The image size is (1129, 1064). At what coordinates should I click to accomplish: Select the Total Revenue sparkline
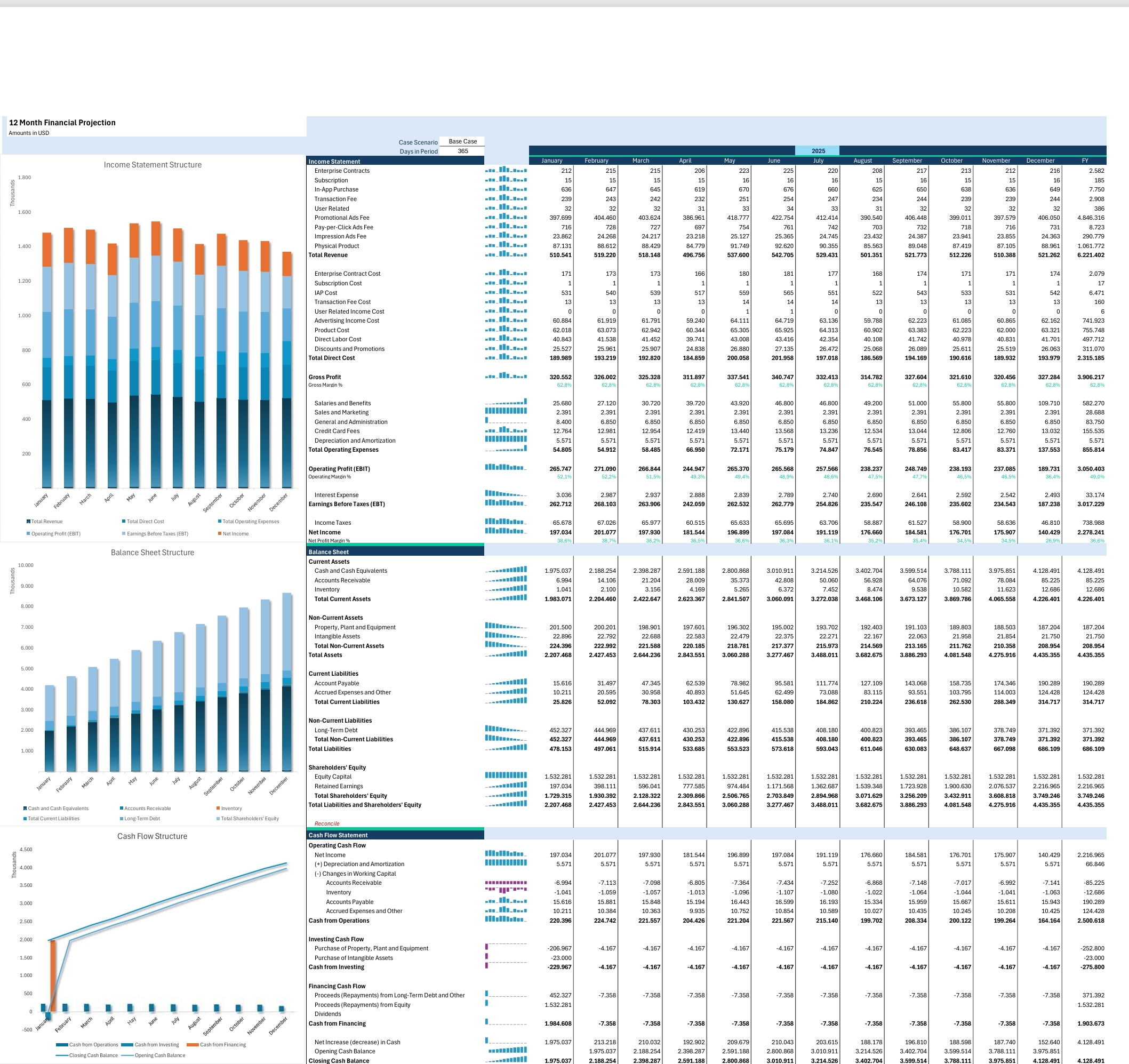(506, 255)
